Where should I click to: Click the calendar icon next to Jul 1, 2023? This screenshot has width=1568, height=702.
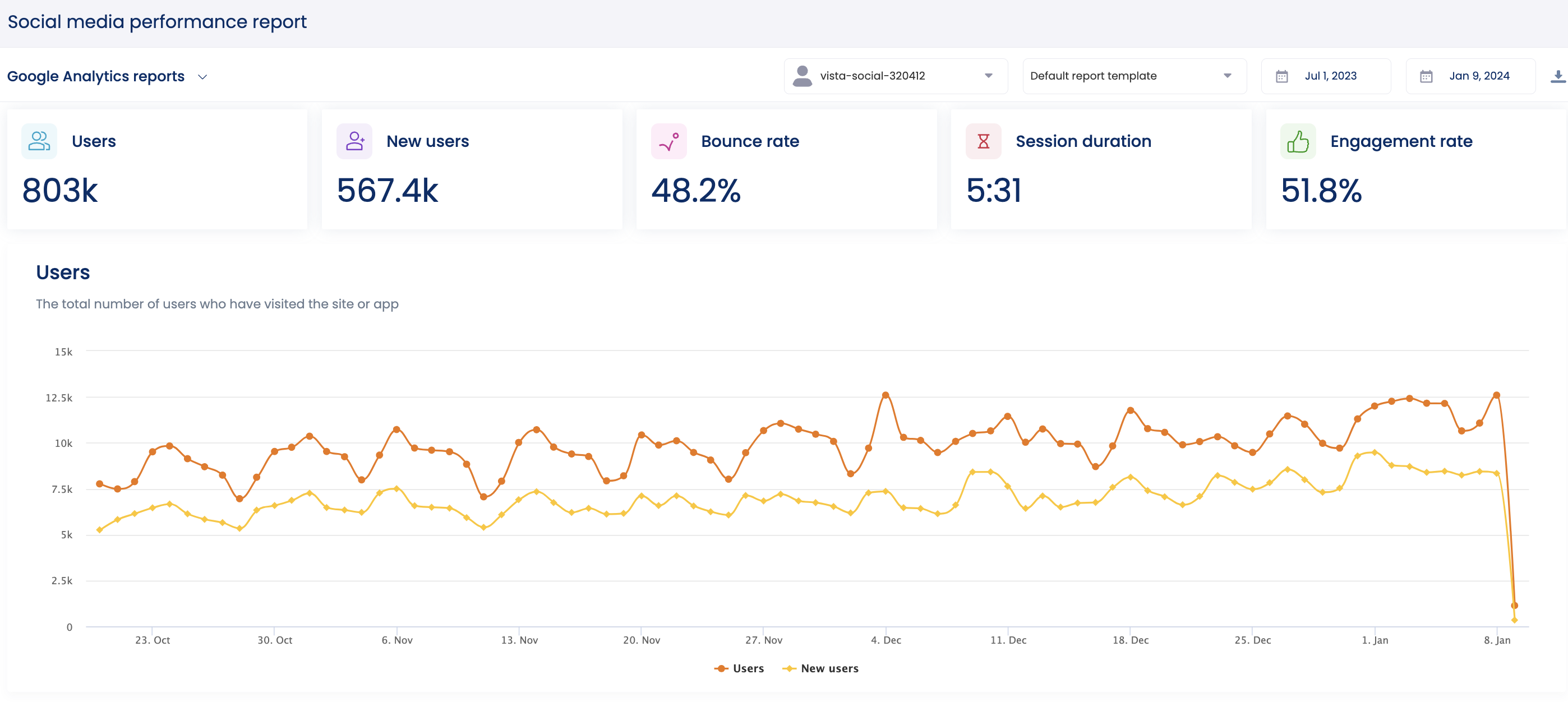[x=1283, y=76]
